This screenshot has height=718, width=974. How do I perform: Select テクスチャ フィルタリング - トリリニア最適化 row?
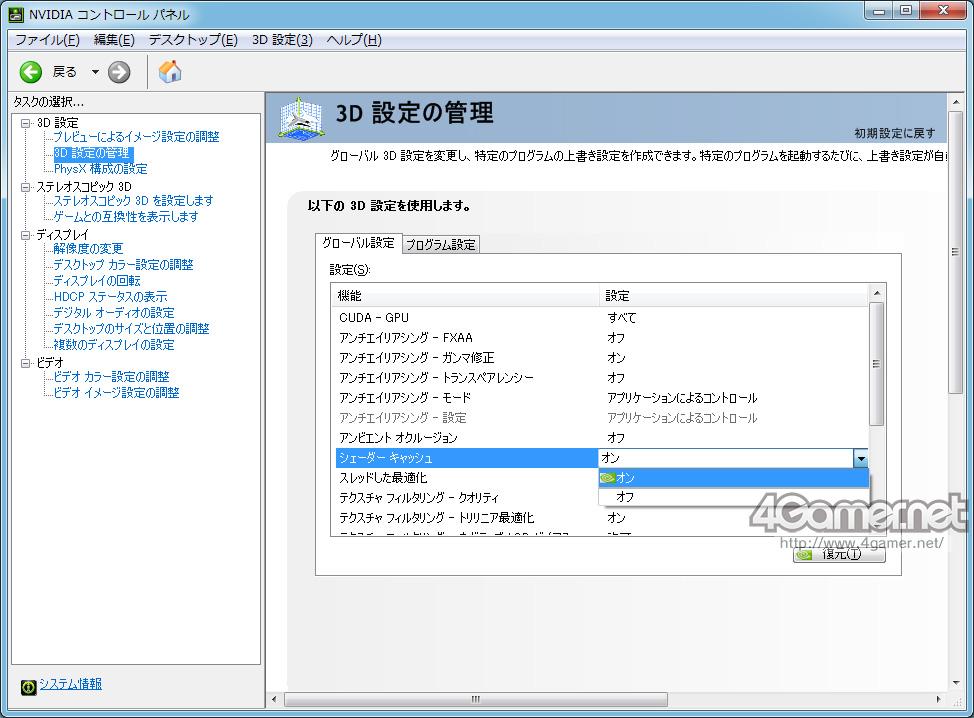pos(601,517)
